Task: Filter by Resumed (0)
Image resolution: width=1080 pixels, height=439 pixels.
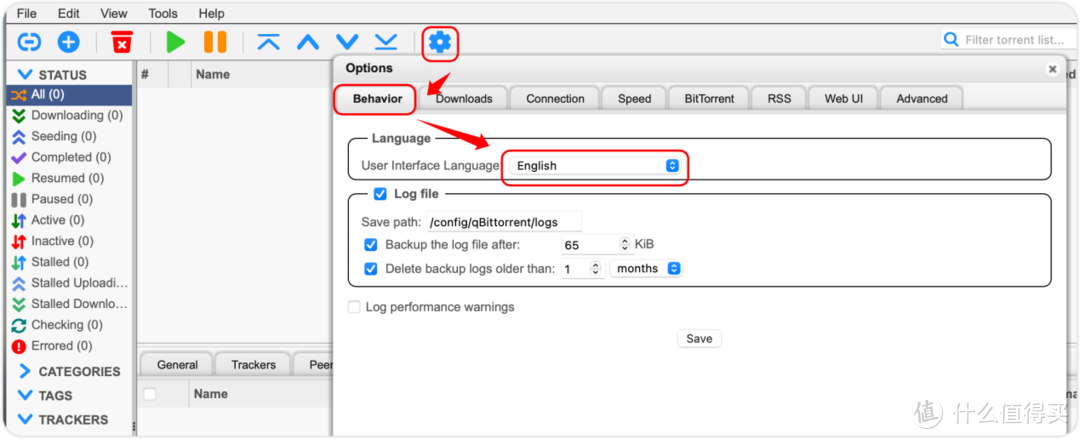Action: coord(69,178)
